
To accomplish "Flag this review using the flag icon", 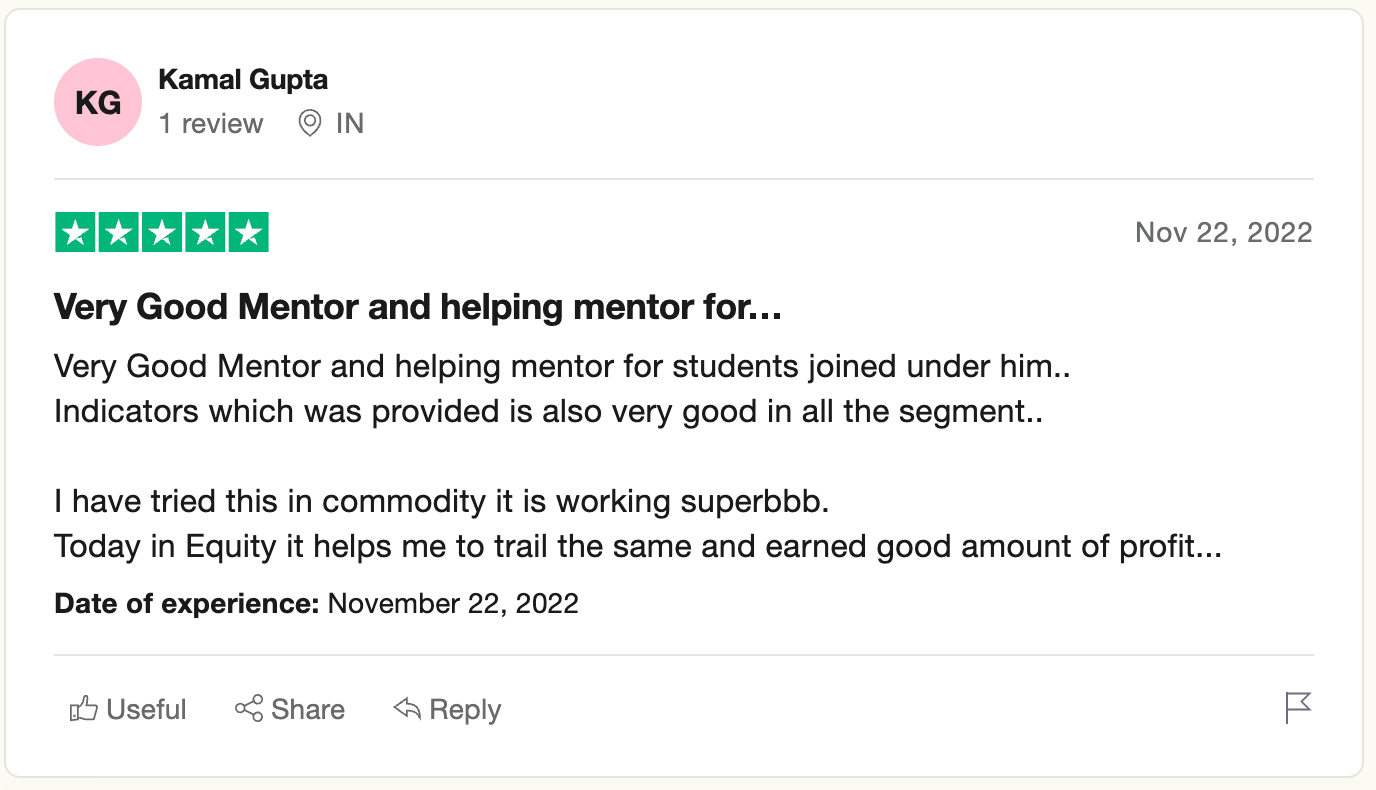I will pos(1298,708).
